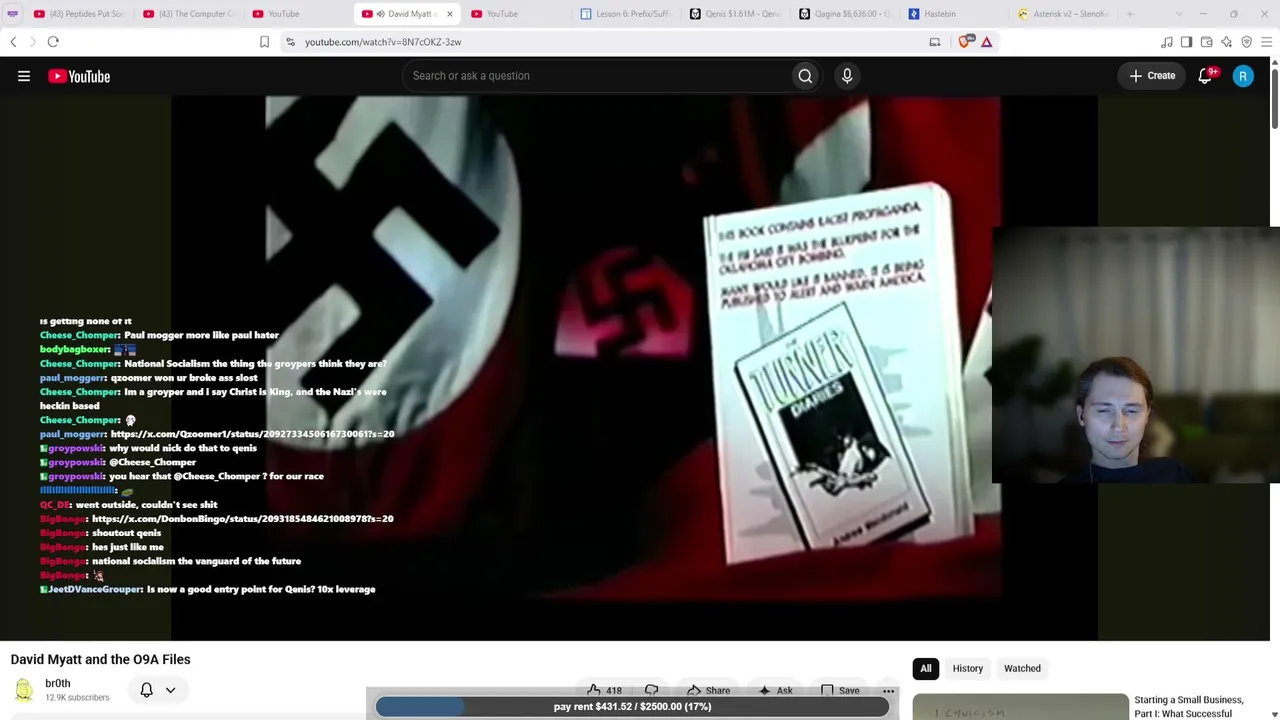Start voice search with the microphone
Image resolution: width=1280 pixels, height=720 pixels.
tap(847, 76)
